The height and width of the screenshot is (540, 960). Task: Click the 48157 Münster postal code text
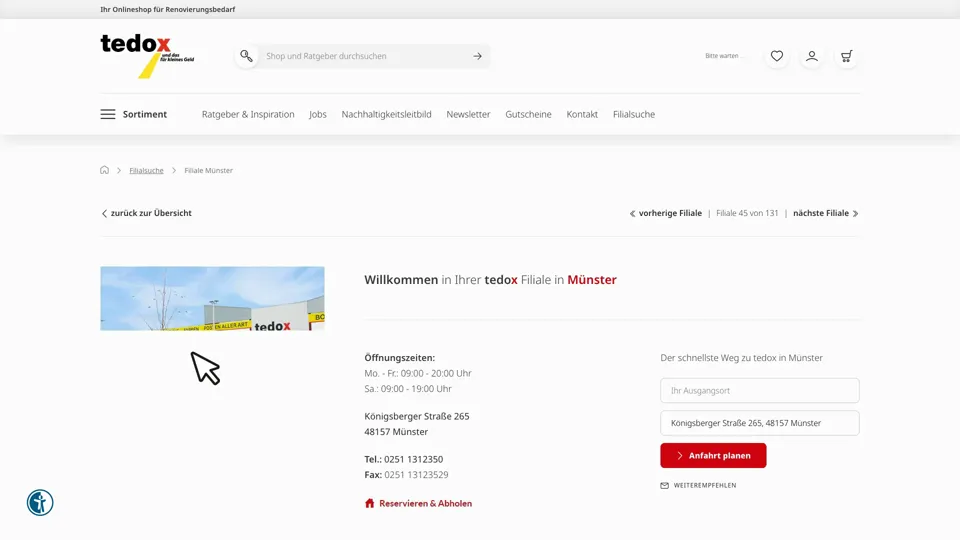(396, 432)
